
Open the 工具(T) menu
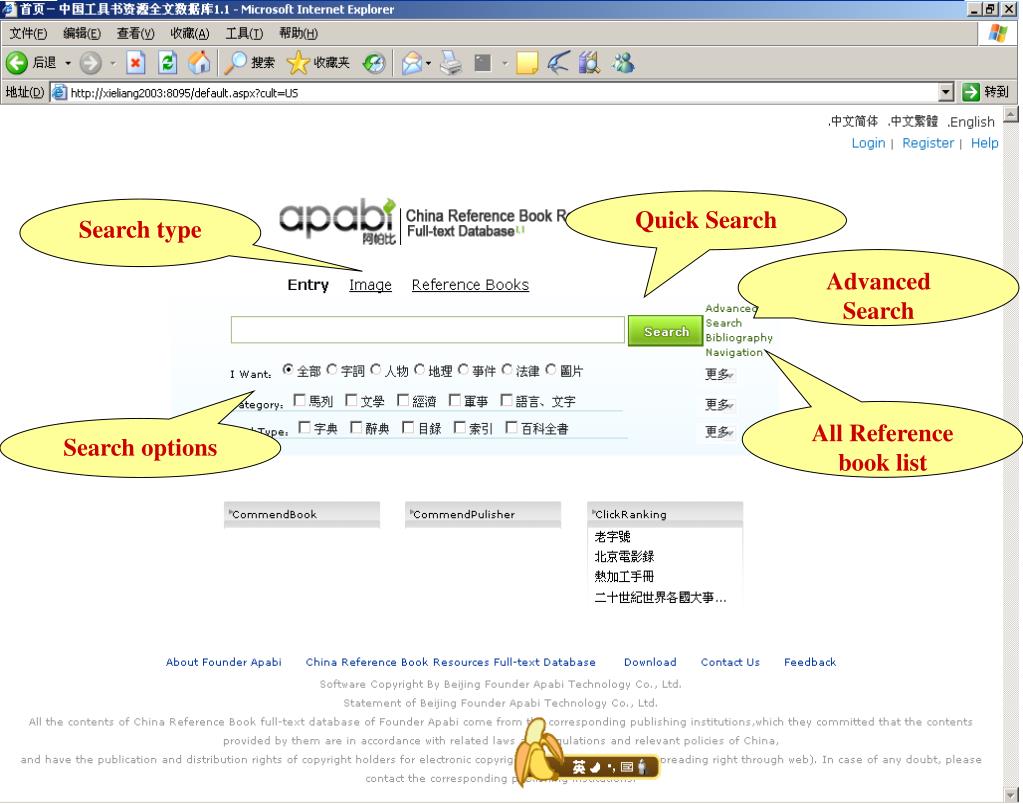click(x=244, y=33)
